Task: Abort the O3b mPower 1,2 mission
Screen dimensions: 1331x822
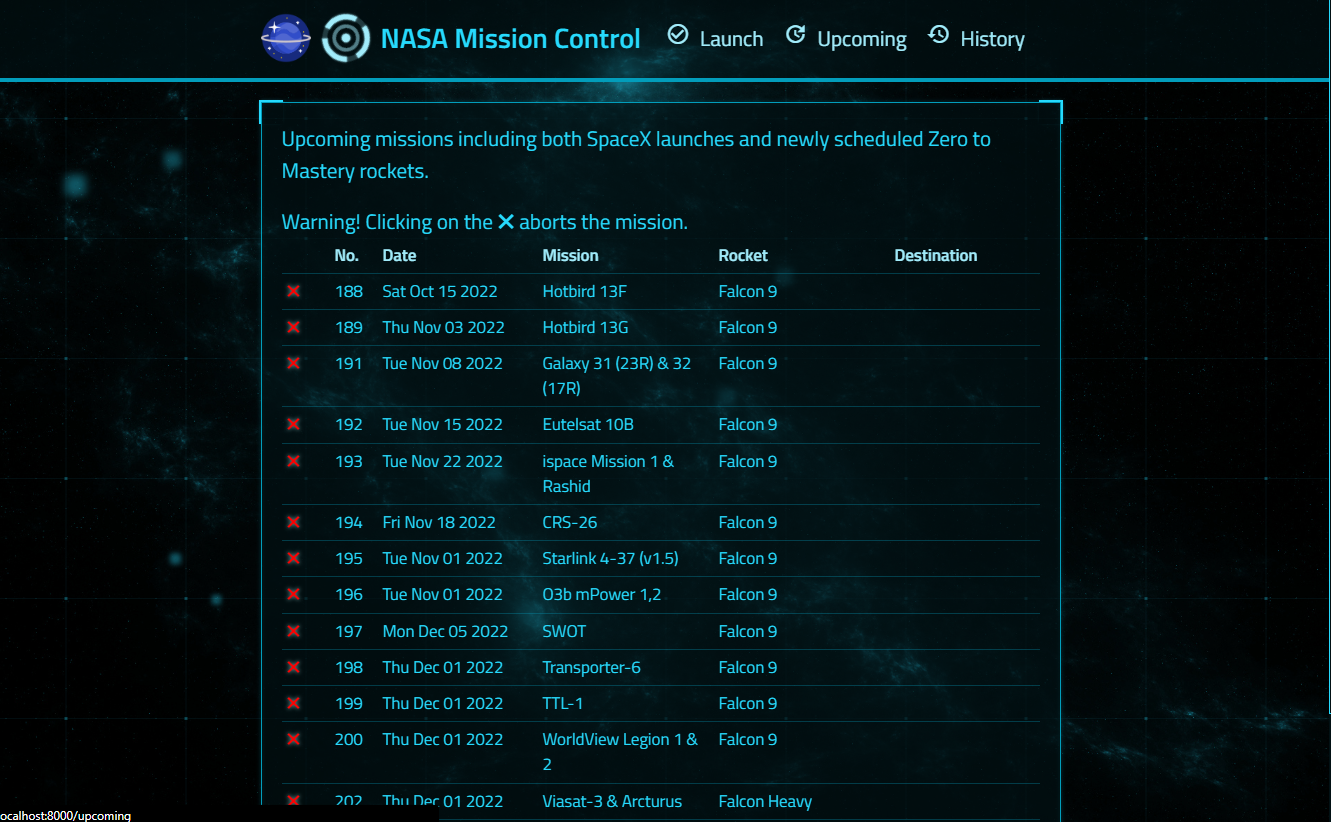Action: pos(294,594)
